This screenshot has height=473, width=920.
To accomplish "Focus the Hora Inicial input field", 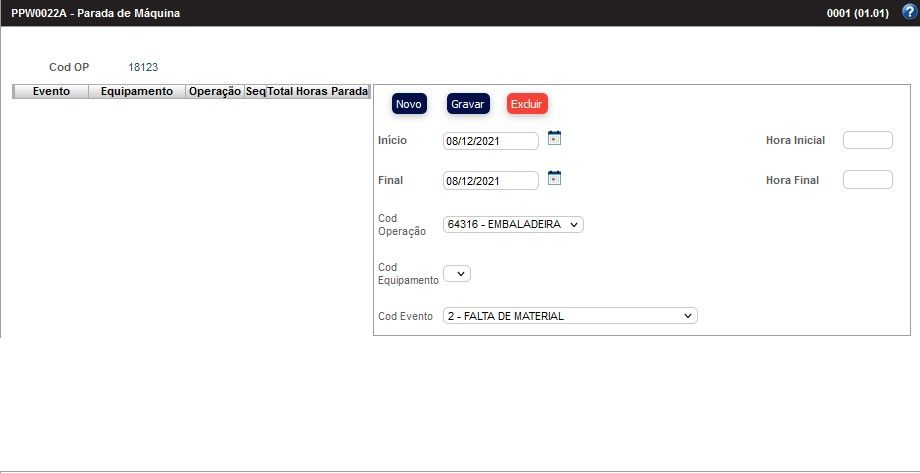I will click(867, 140).
